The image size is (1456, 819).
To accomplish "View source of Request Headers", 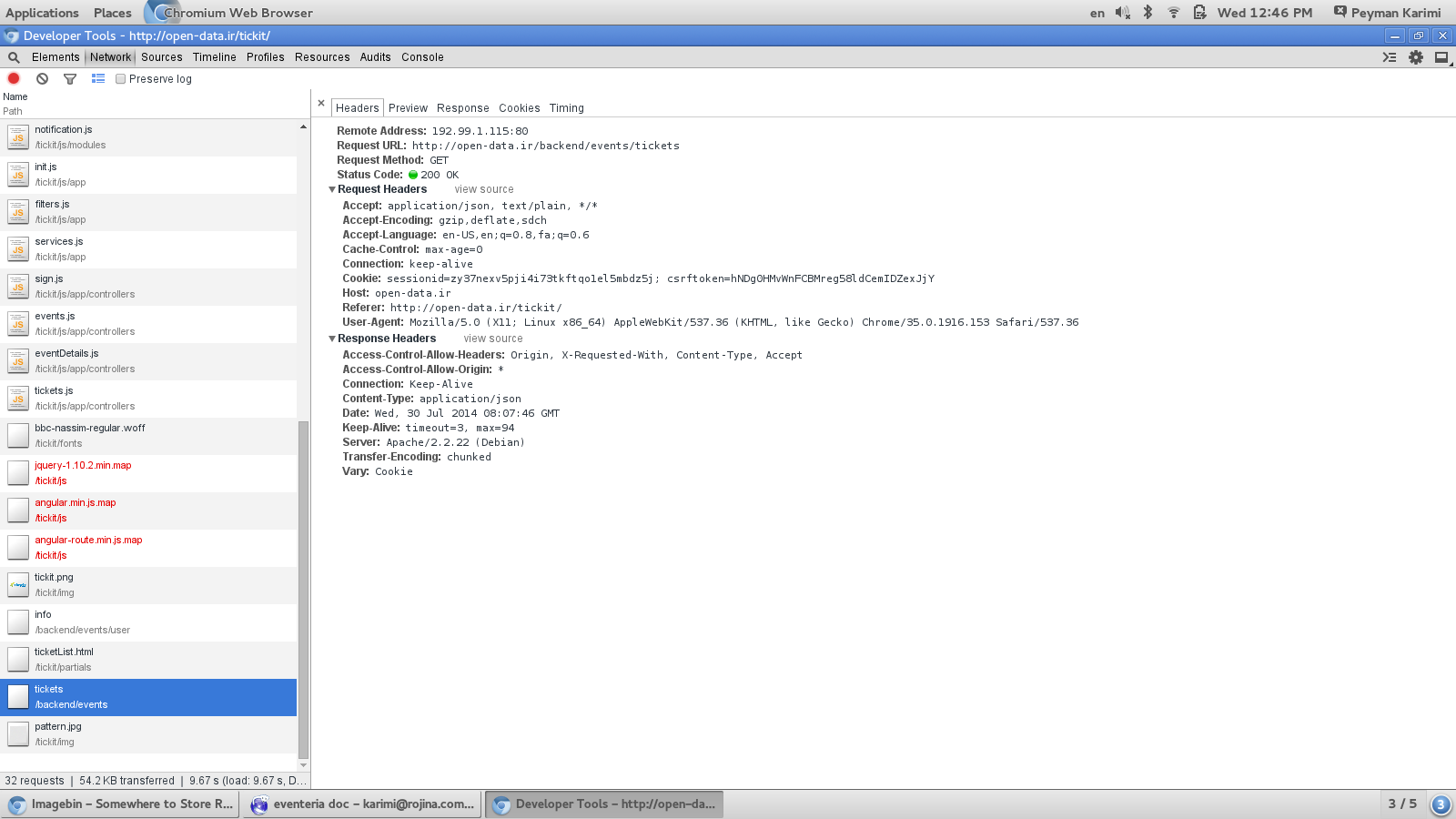I will click(x=484, y=189).
